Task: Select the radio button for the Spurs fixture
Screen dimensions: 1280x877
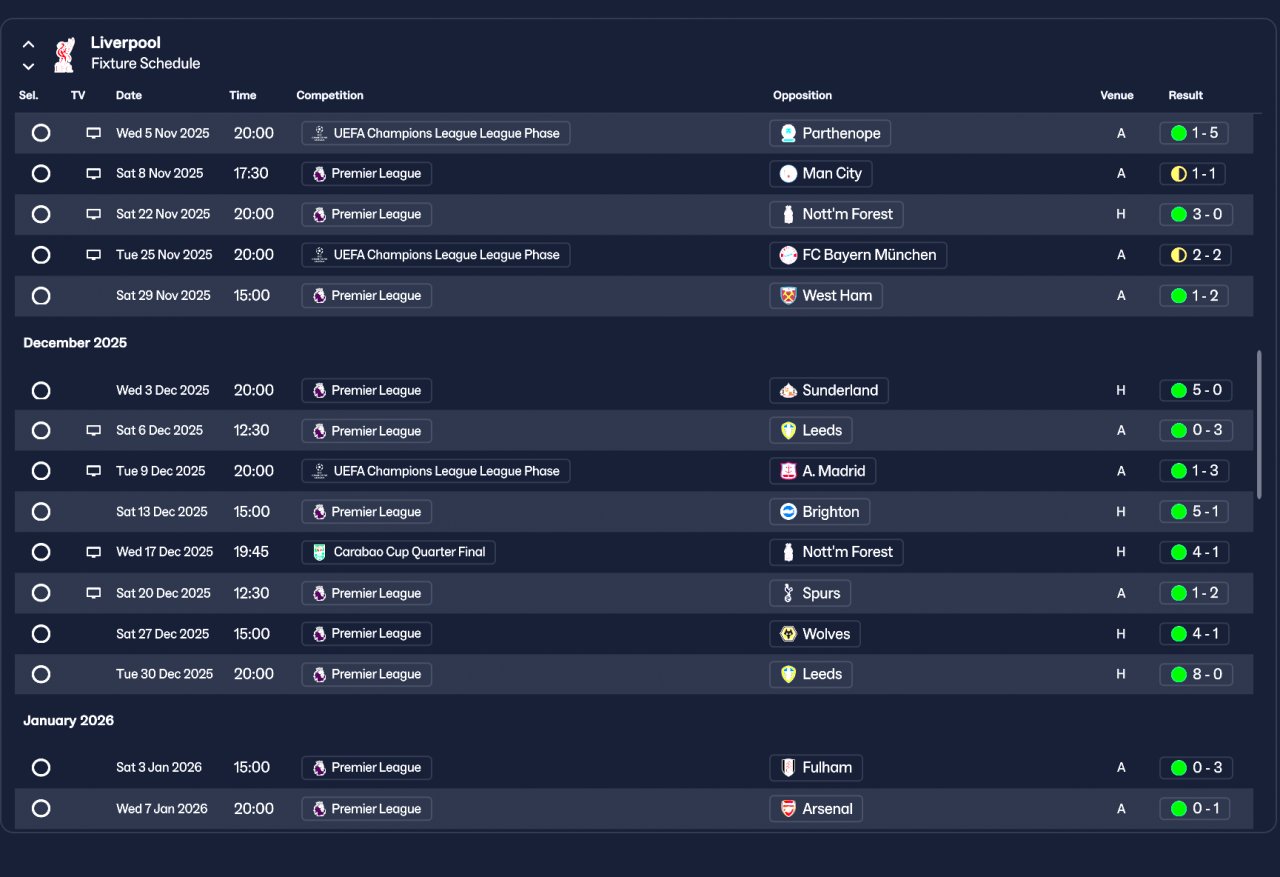Action: point(41,593)
